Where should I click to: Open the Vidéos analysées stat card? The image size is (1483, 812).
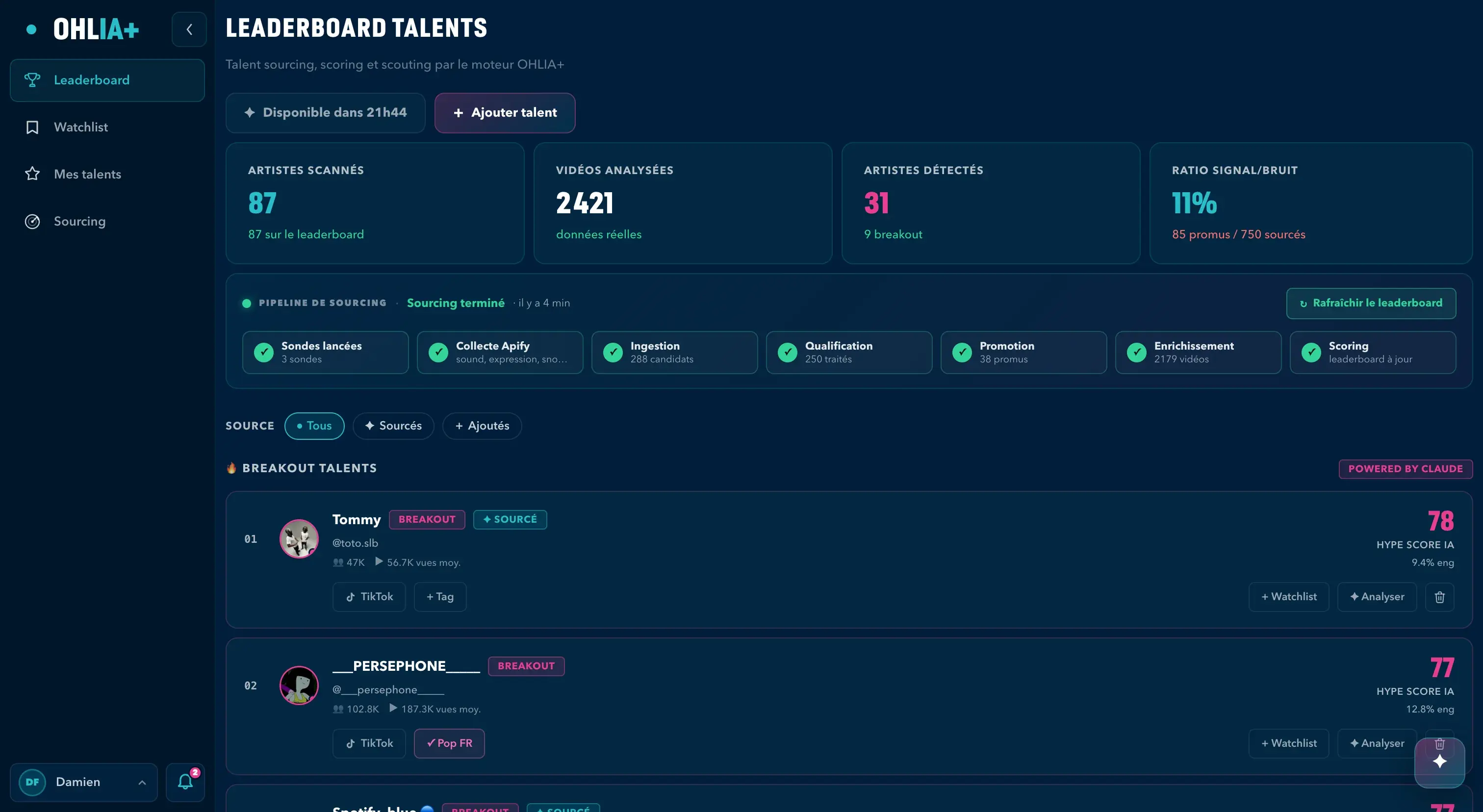(x=683, y=203)
